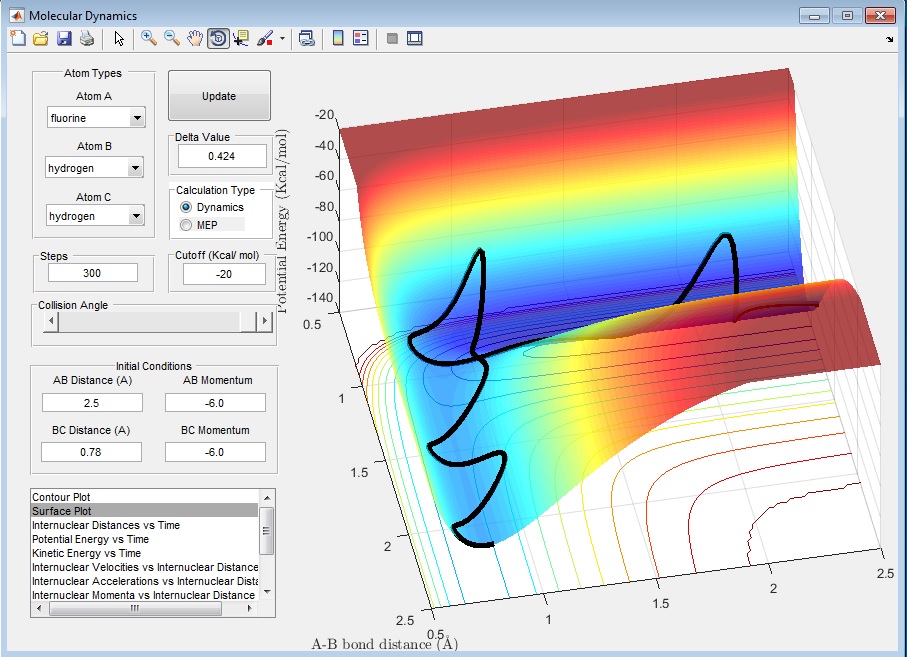Select the MEP calculation type
907x657 pixels.
tap(186, 225)
